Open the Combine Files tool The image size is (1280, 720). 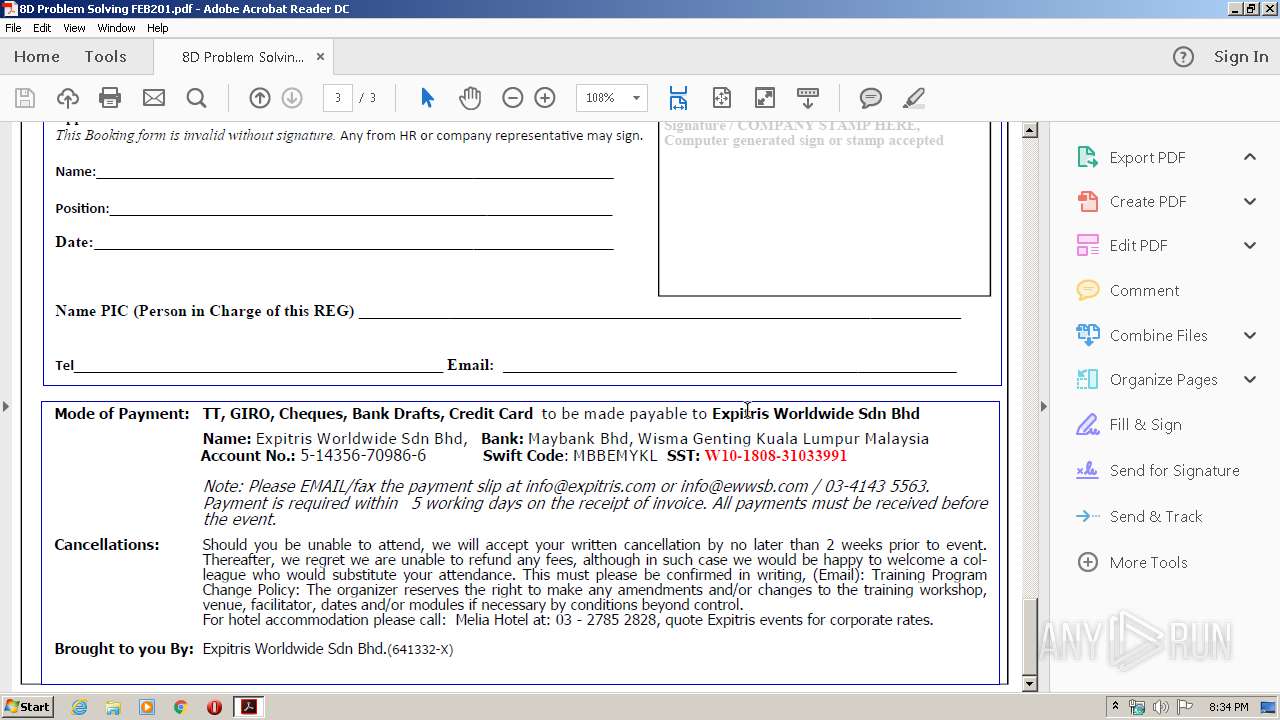point(1158,335)
